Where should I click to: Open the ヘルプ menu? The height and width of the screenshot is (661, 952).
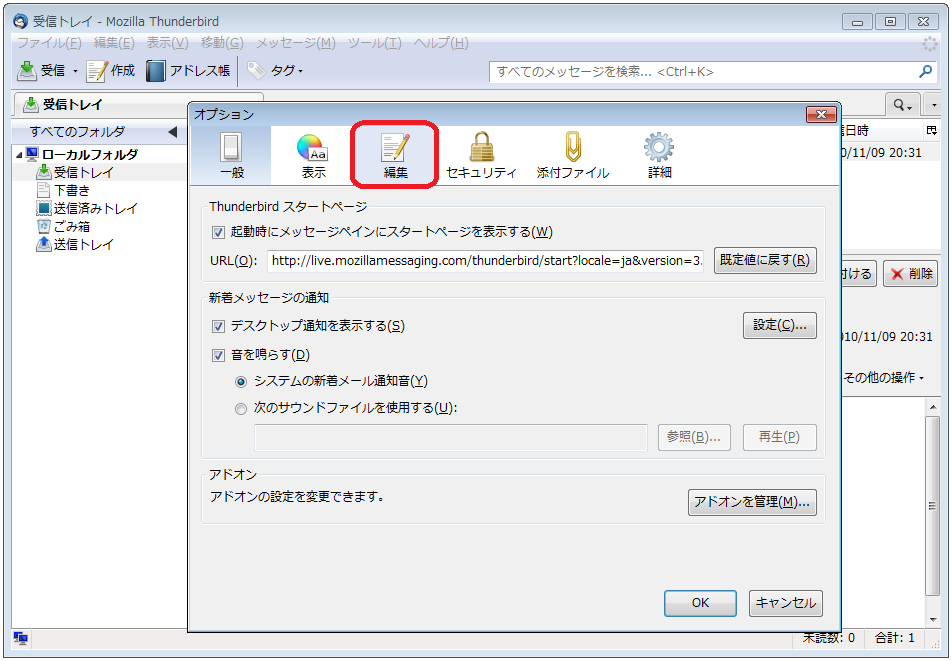(441, 43)
